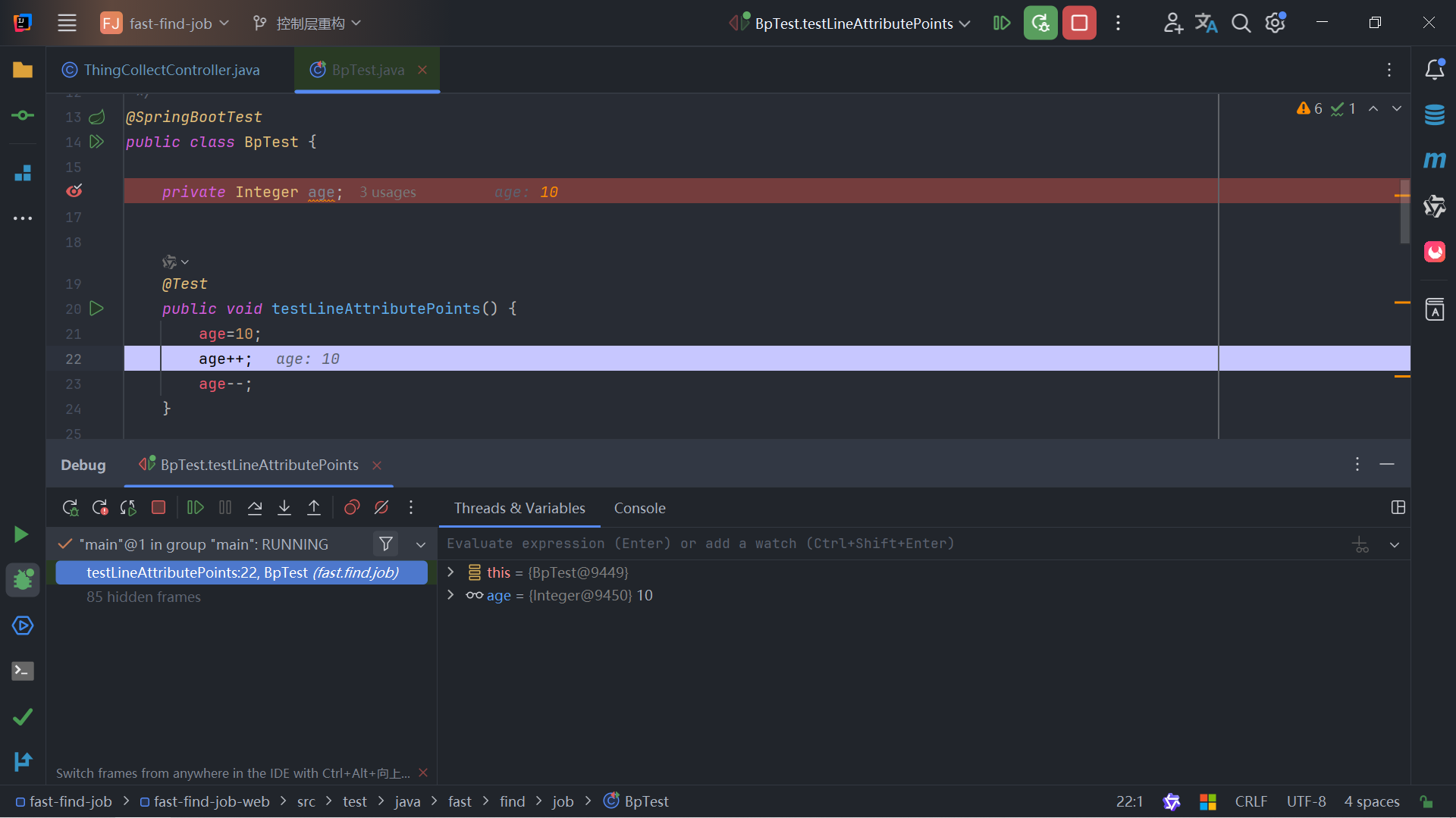
Task: Open the Services tool window
Action: point(23,625)
